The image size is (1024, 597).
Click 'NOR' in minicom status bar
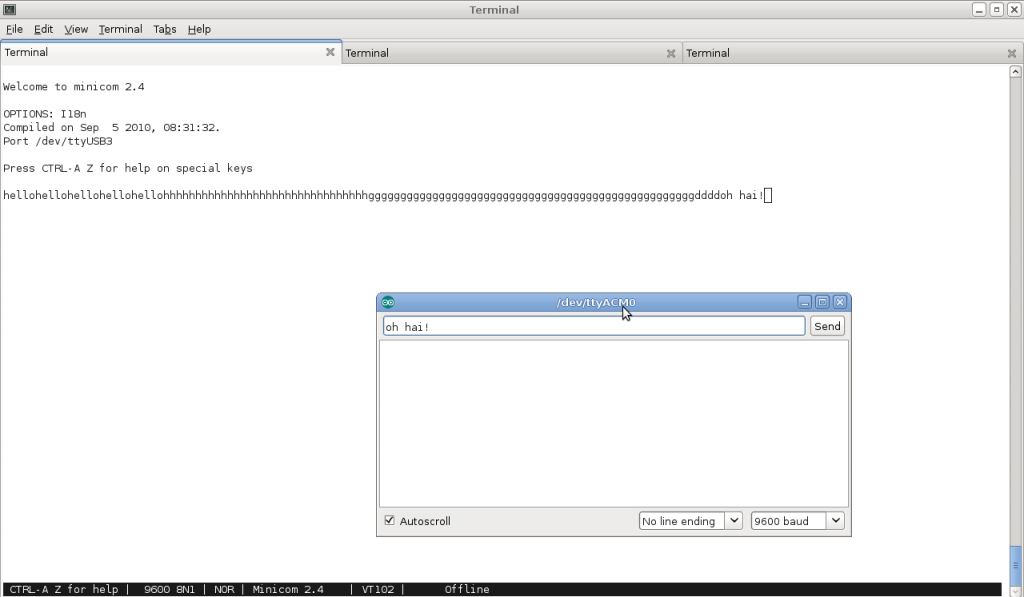(224, 589)
